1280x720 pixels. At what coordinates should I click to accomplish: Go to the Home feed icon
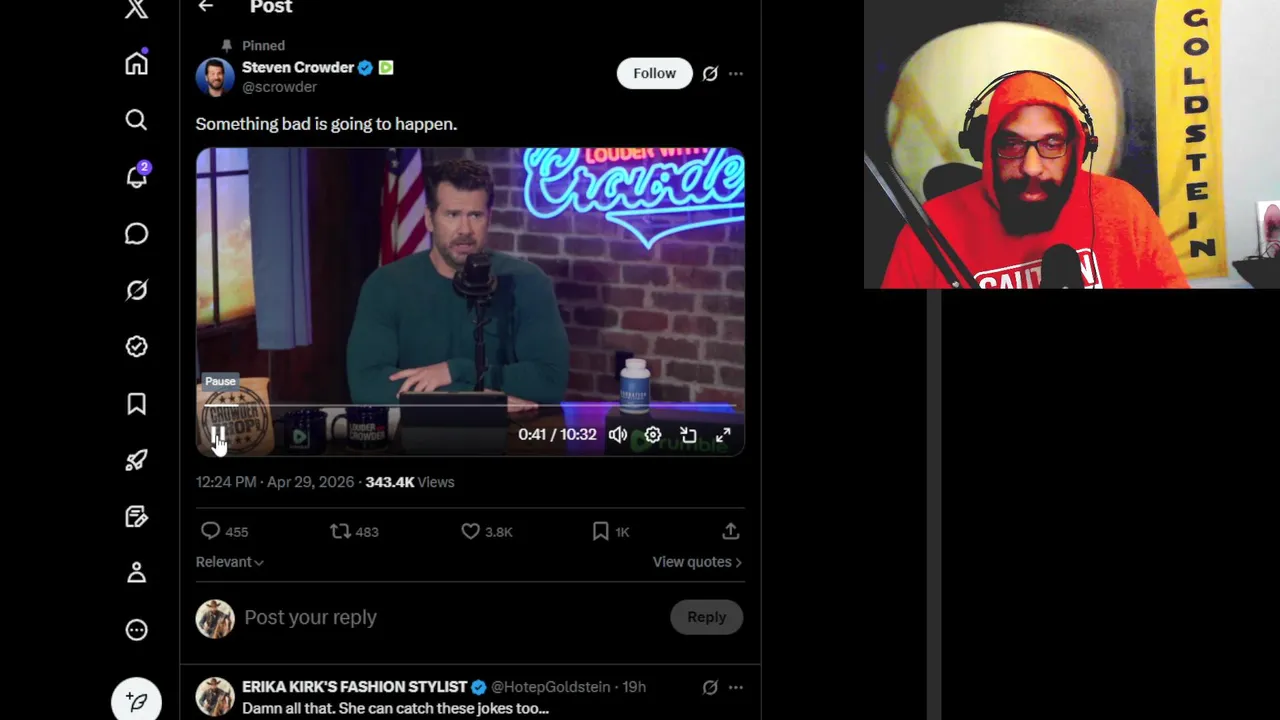coord(137,63)
